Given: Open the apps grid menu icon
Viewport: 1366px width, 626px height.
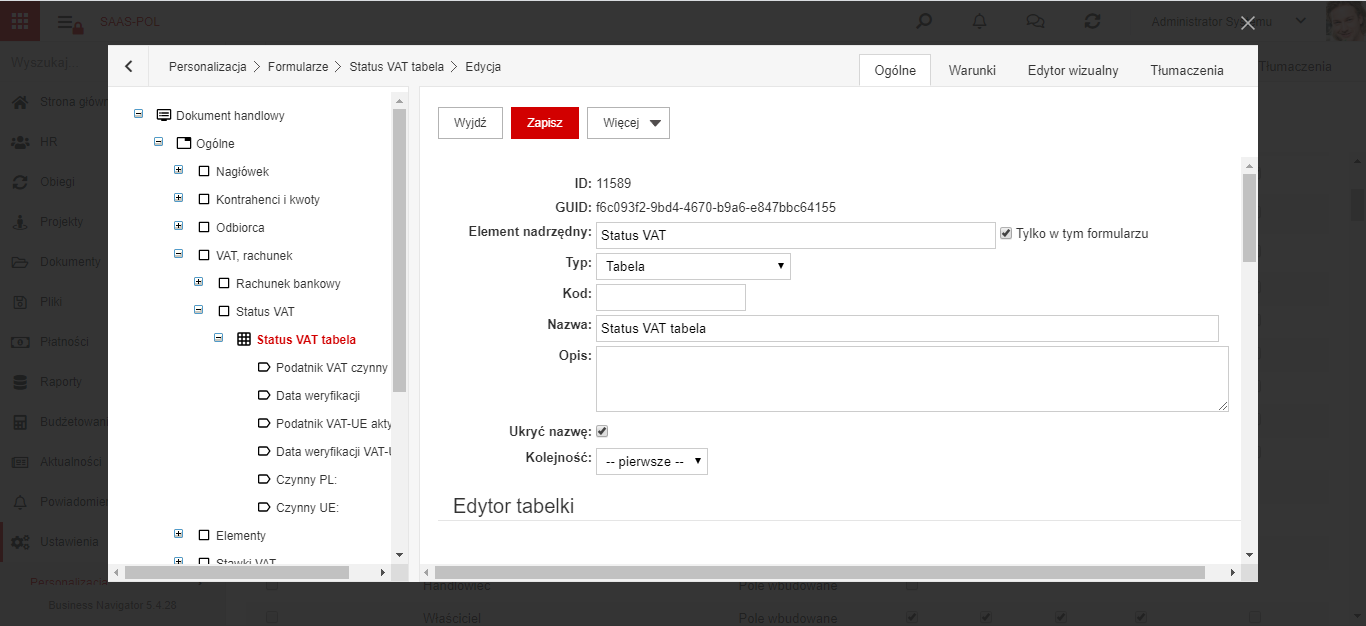Looking at the screenshot, I should tap(20, 21).
